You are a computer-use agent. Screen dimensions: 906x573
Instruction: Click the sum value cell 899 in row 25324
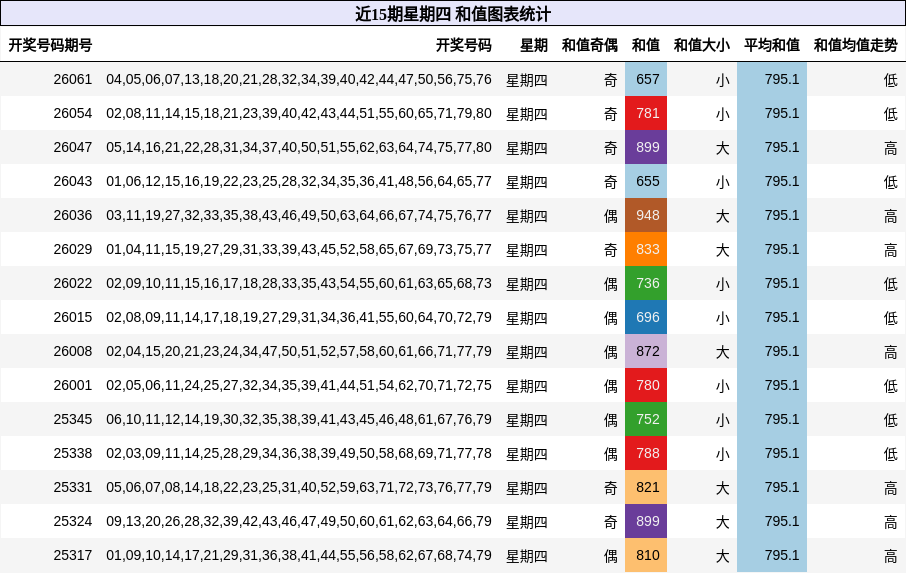coord(646,522)
